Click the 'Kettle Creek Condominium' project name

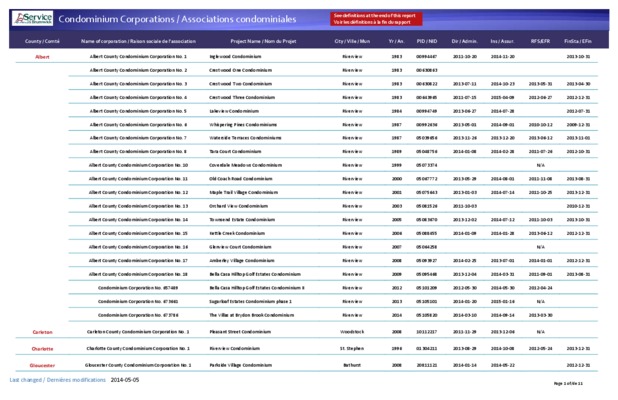pos(236,233)
